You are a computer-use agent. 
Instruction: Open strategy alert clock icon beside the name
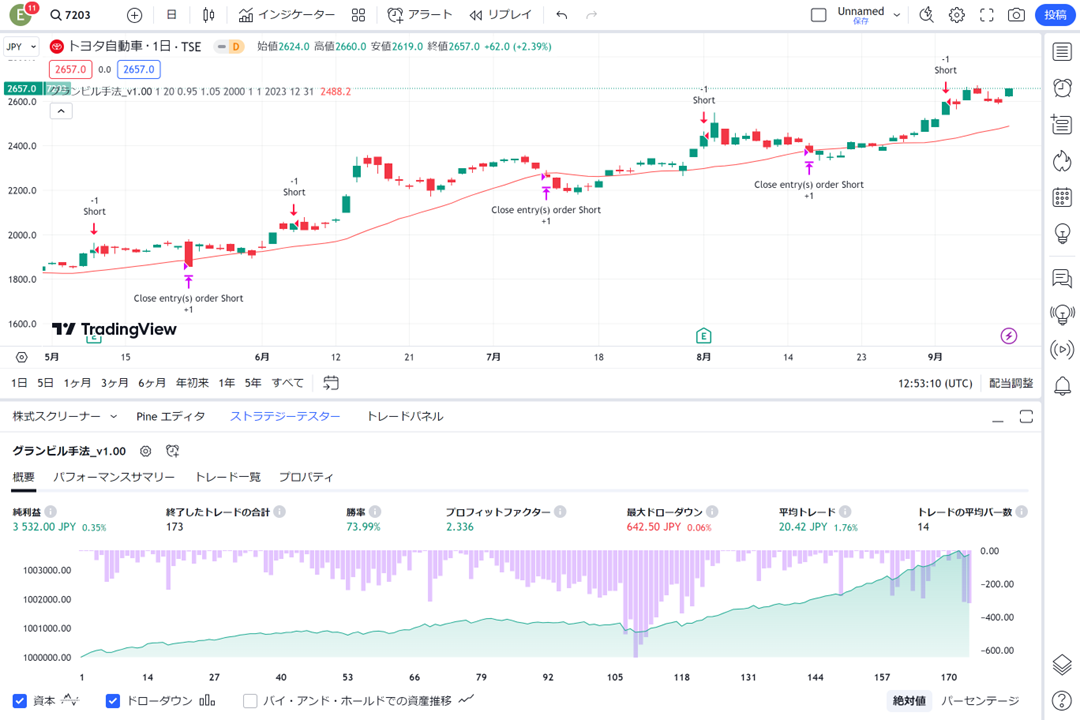point(173,451)
